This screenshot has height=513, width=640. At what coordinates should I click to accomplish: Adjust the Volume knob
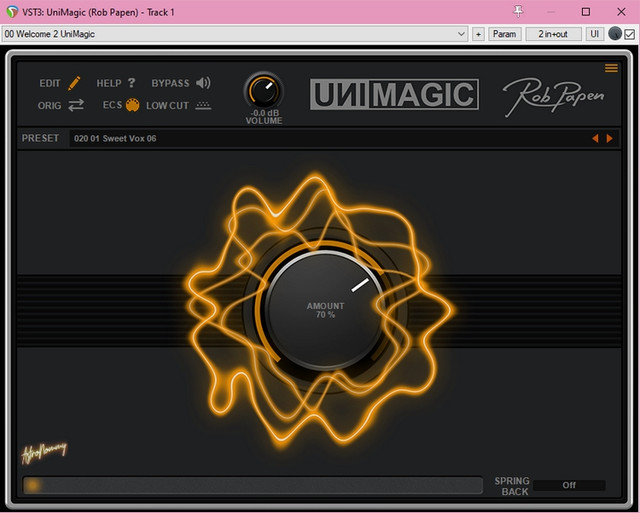click(264, 91)
